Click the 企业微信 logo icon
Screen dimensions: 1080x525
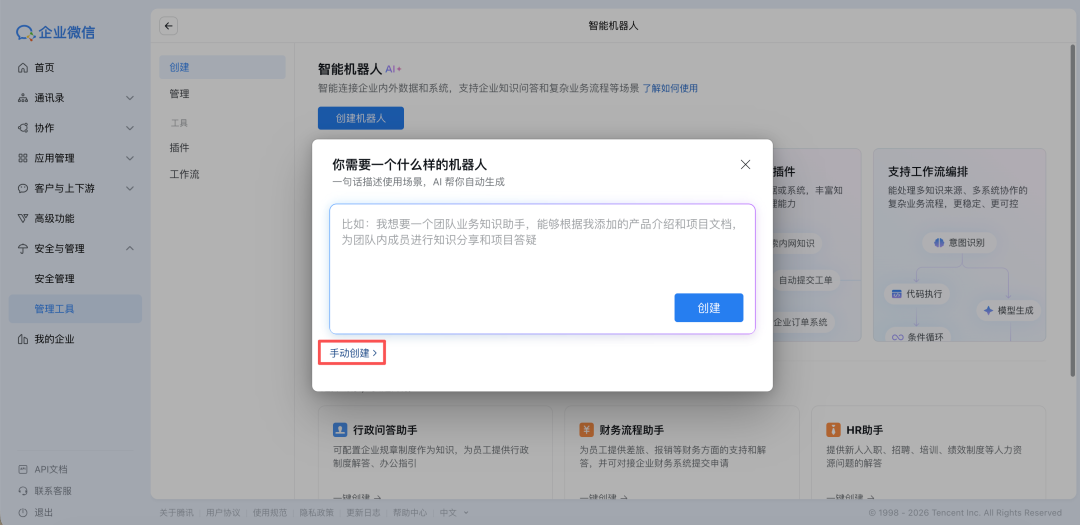click(x=25, y=32)
